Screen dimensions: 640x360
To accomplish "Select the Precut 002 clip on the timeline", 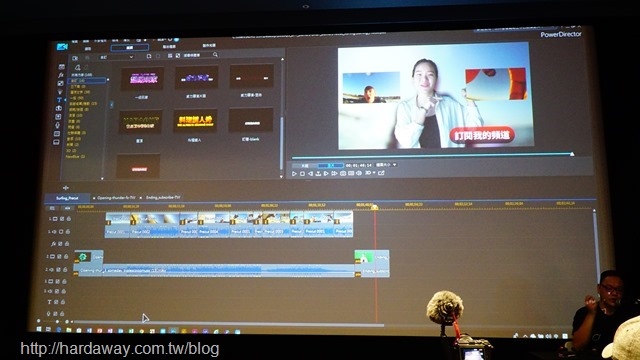I will (x=154, y=224).
